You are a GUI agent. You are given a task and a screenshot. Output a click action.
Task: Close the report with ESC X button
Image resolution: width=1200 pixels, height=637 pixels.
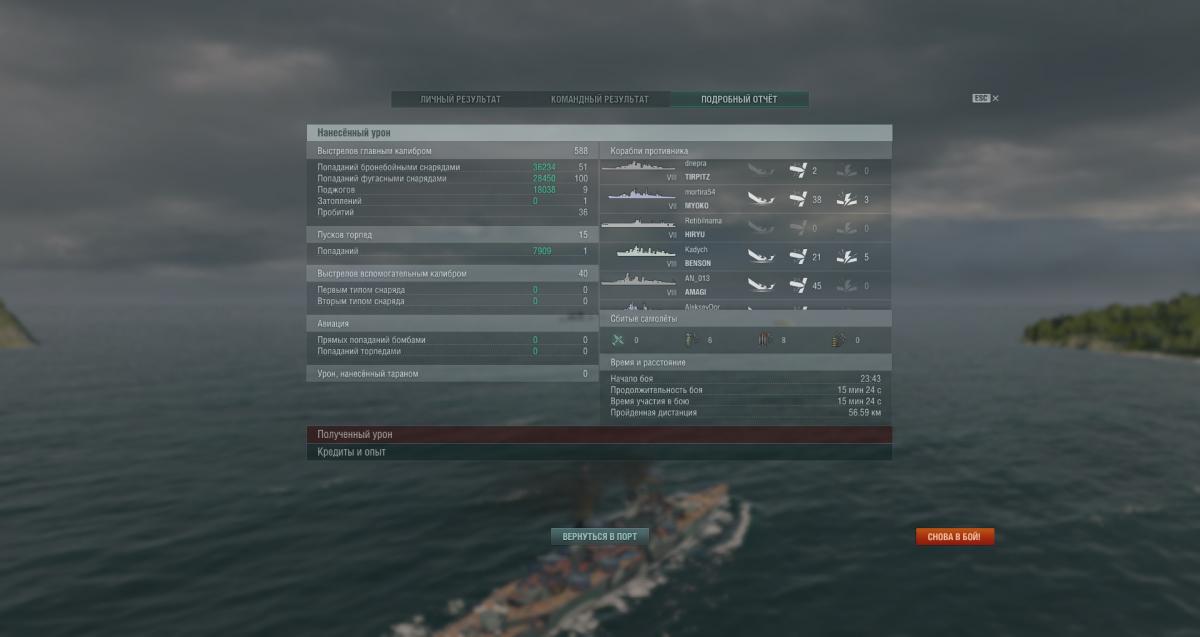pyautogui.click(x=986, y=98)
